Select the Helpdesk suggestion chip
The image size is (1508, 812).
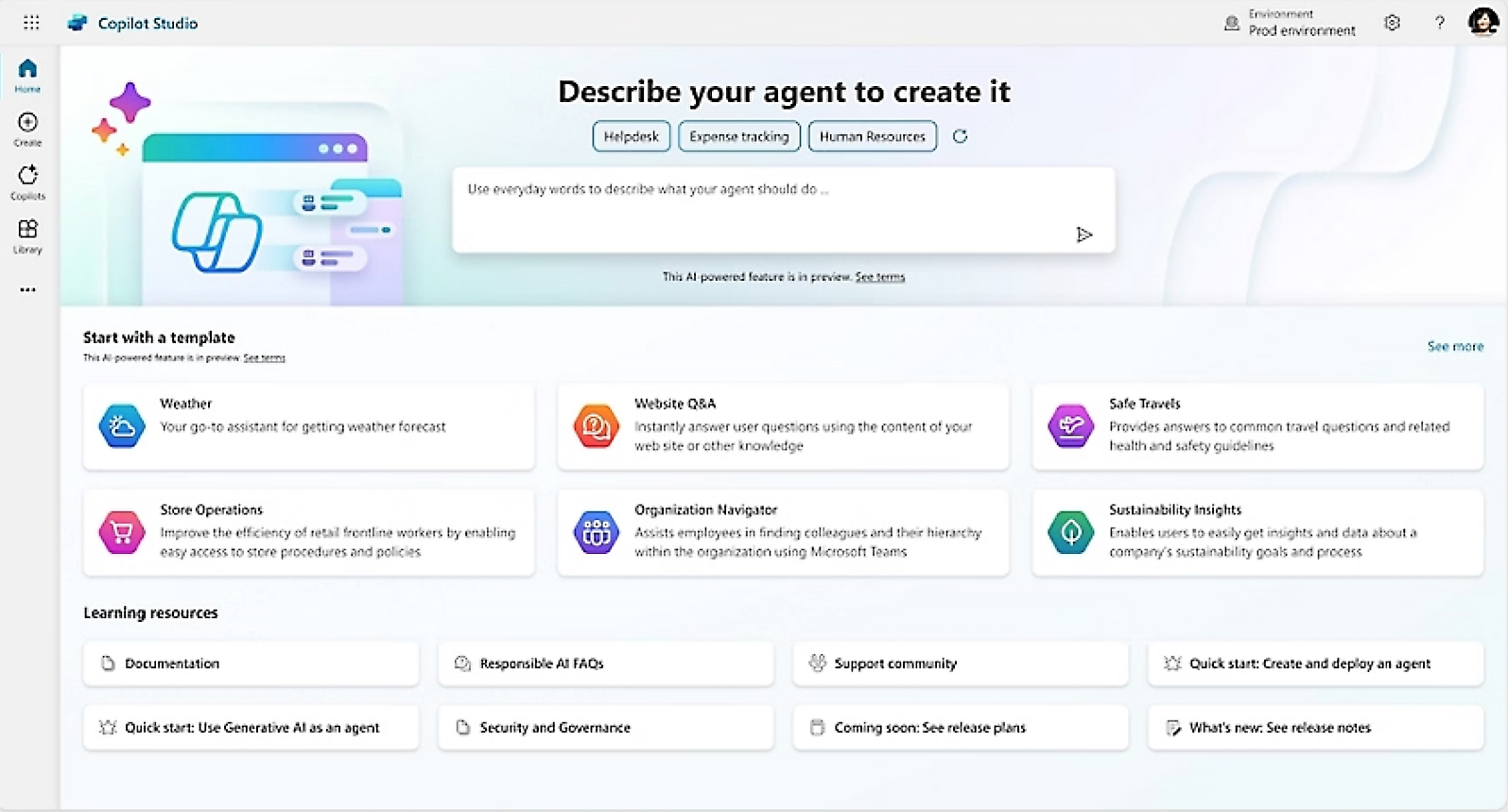coord(631,136)
